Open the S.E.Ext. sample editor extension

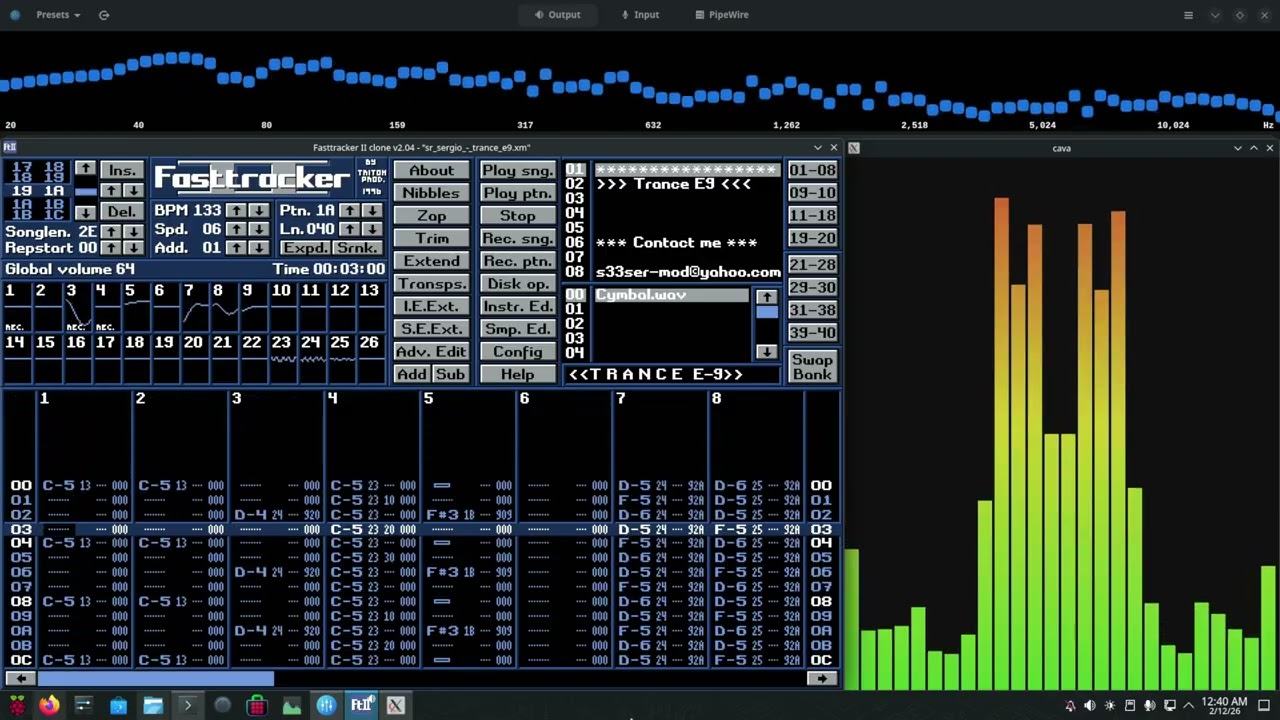click(x=432, y=329)
